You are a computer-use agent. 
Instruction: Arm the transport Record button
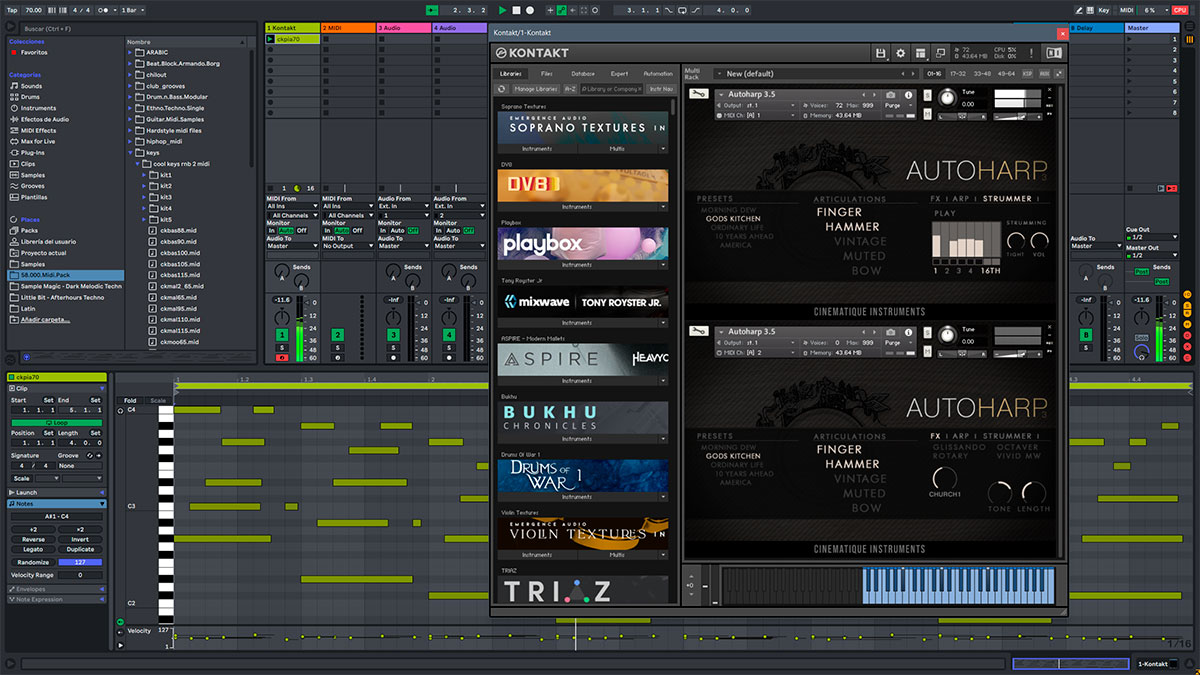pos(530,10)
